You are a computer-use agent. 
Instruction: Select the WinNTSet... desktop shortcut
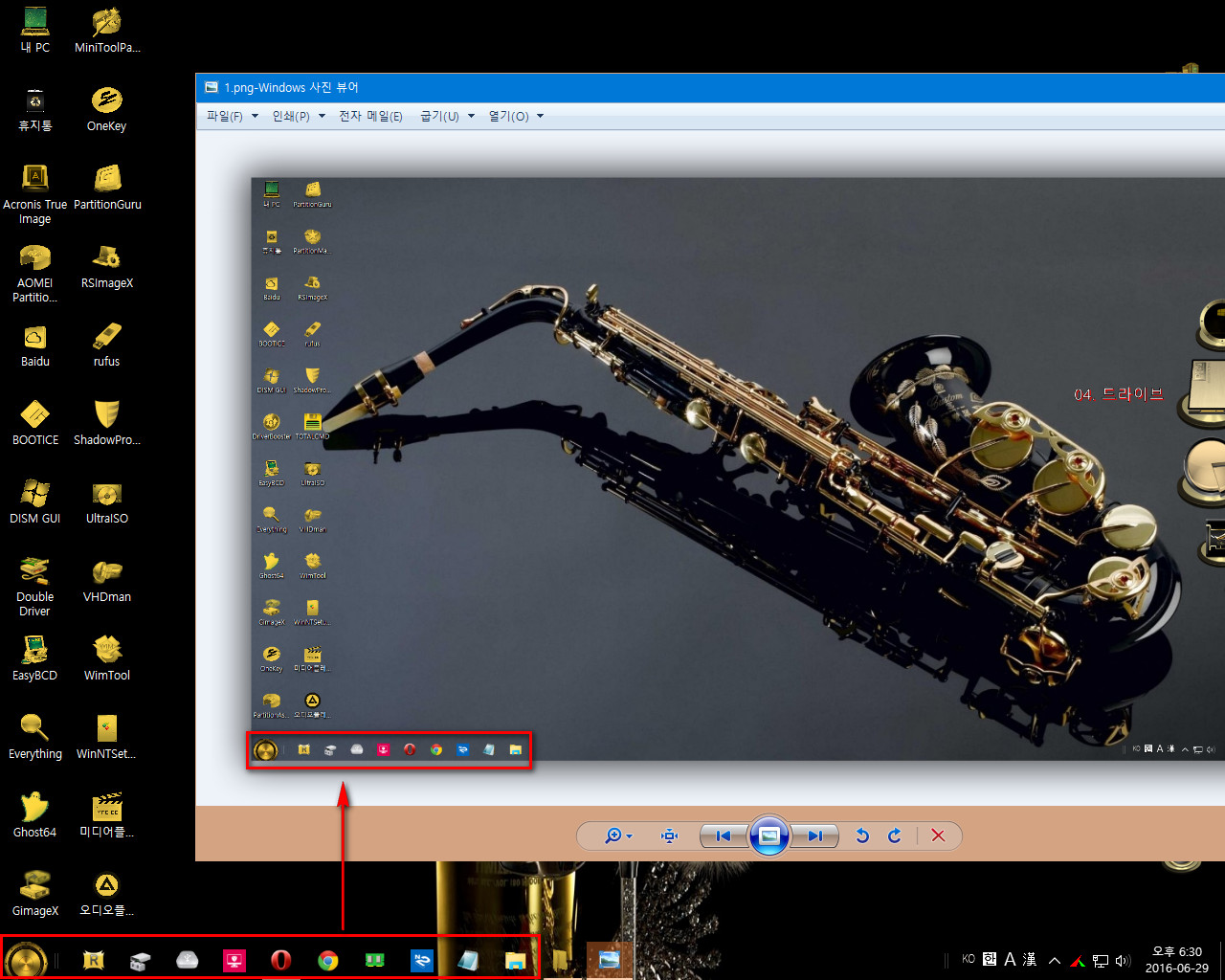(107, 736)
